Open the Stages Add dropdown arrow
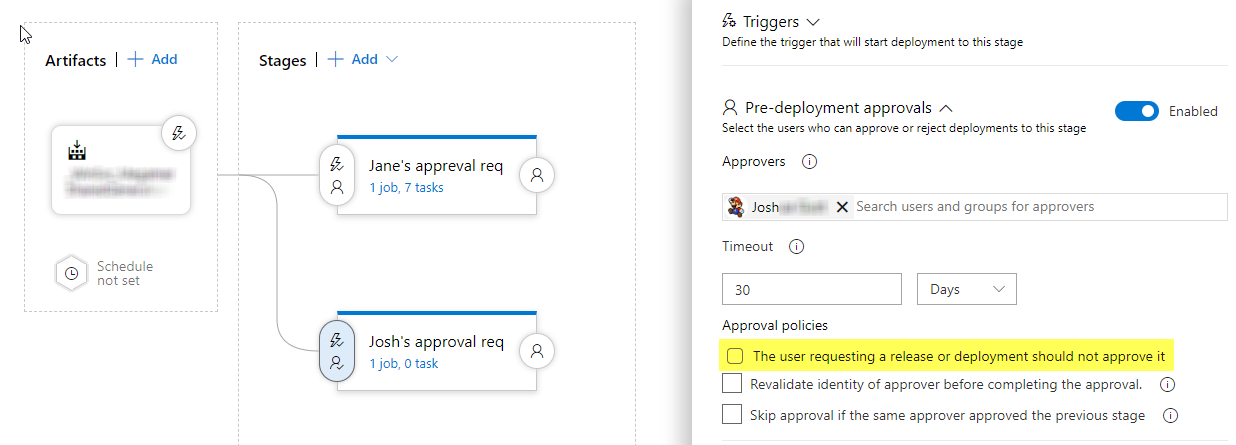Image resolution: width=1236 pixels, height=445 pixels. 392,60
